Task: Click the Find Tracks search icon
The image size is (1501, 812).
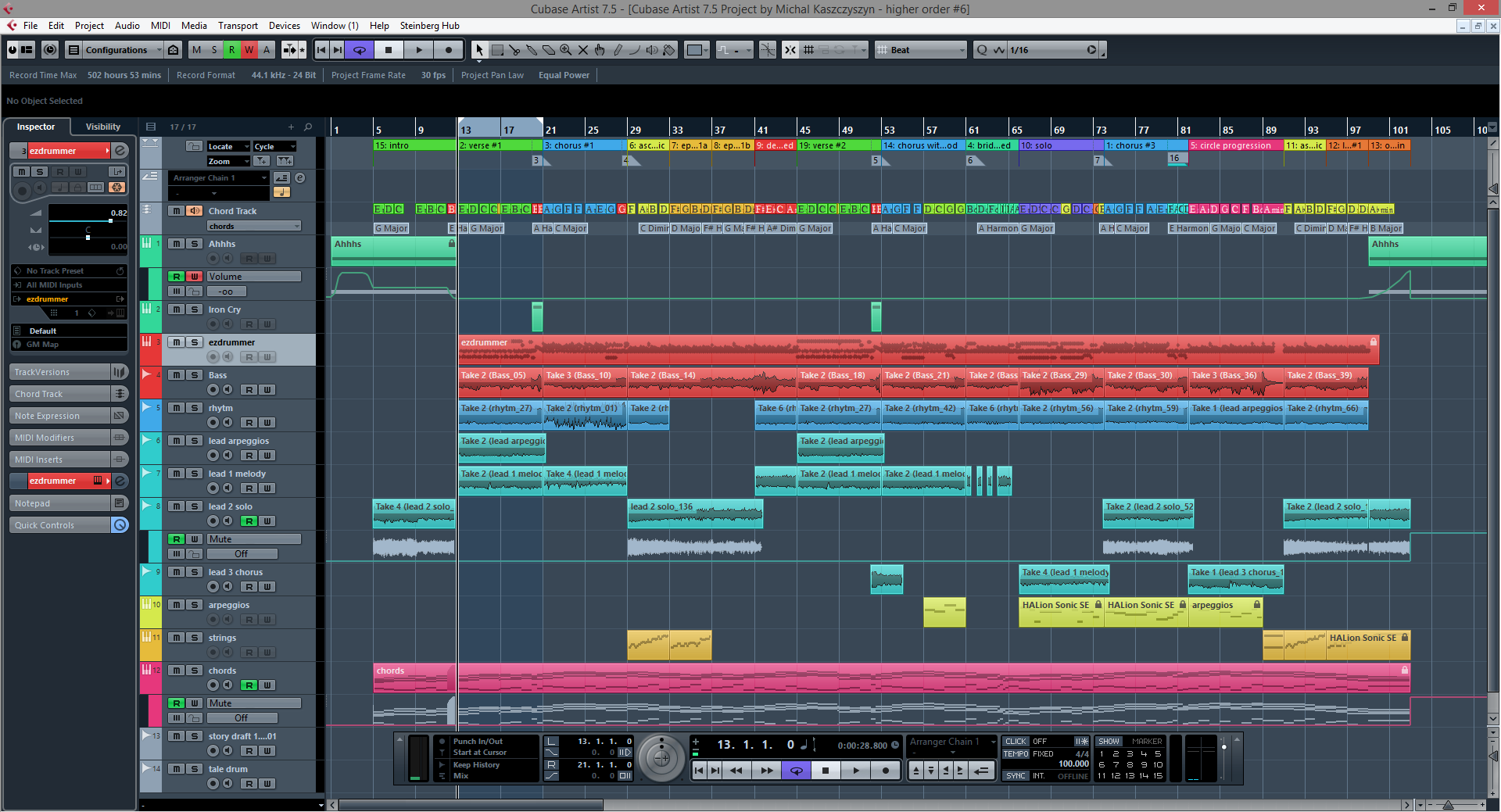Action: pos(308,127)
